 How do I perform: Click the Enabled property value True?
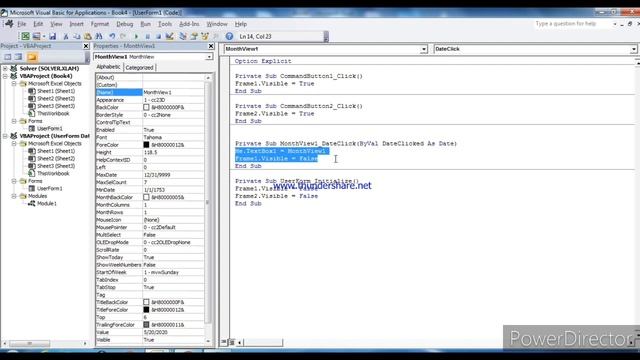click(x=173, y=130)
